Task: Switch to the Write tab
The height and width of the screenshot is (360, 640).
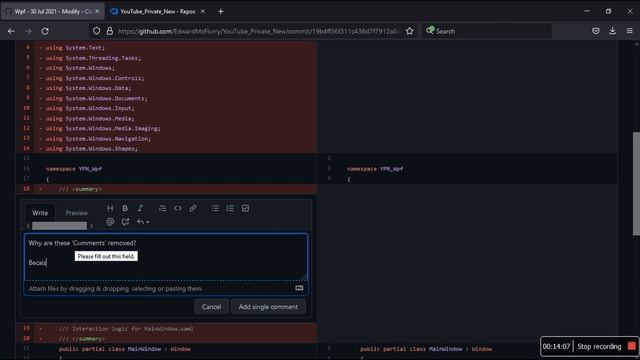Action: (40, 213)
